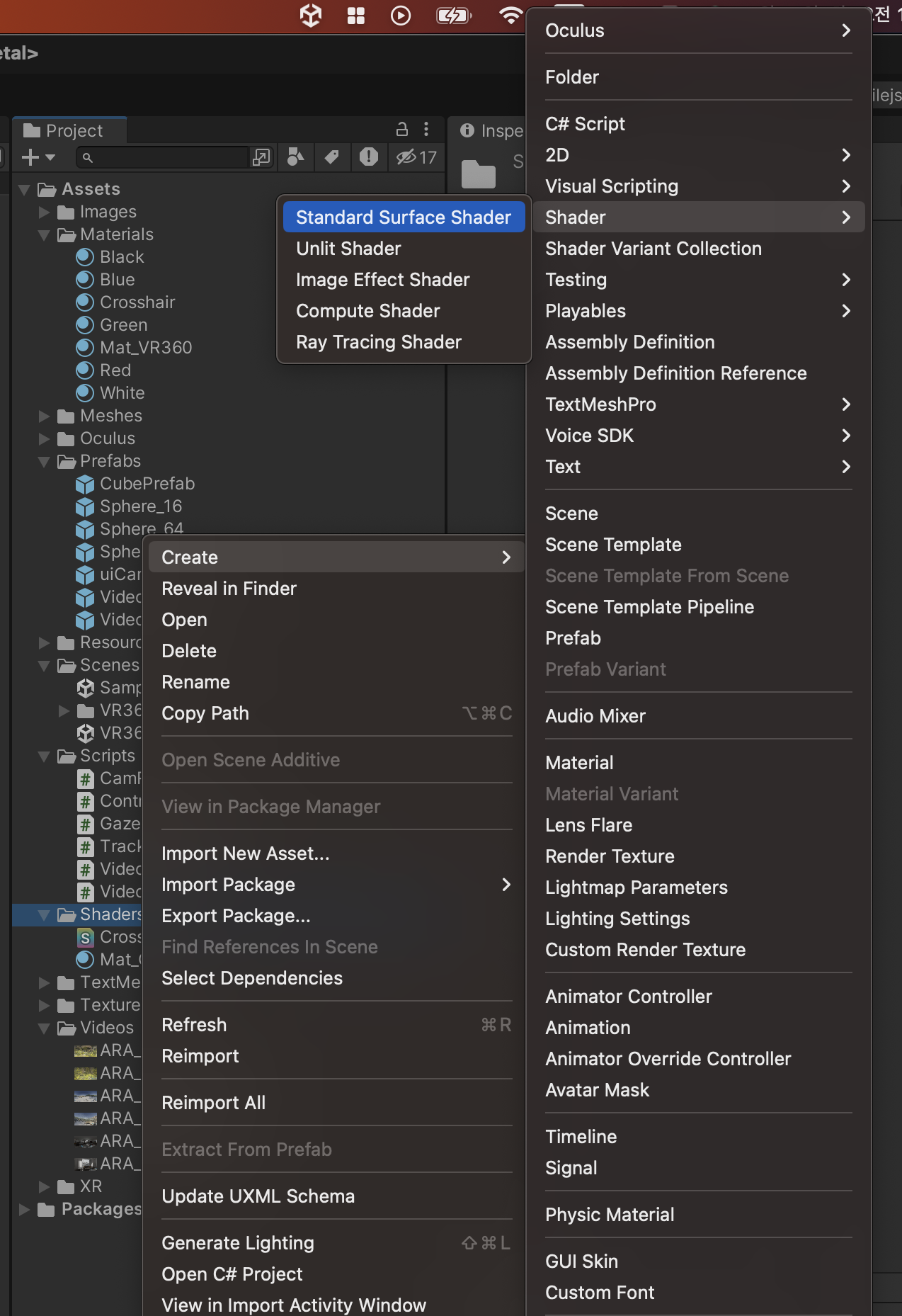
Task: Expand the Packages root folder
Action: [24, 1209]
